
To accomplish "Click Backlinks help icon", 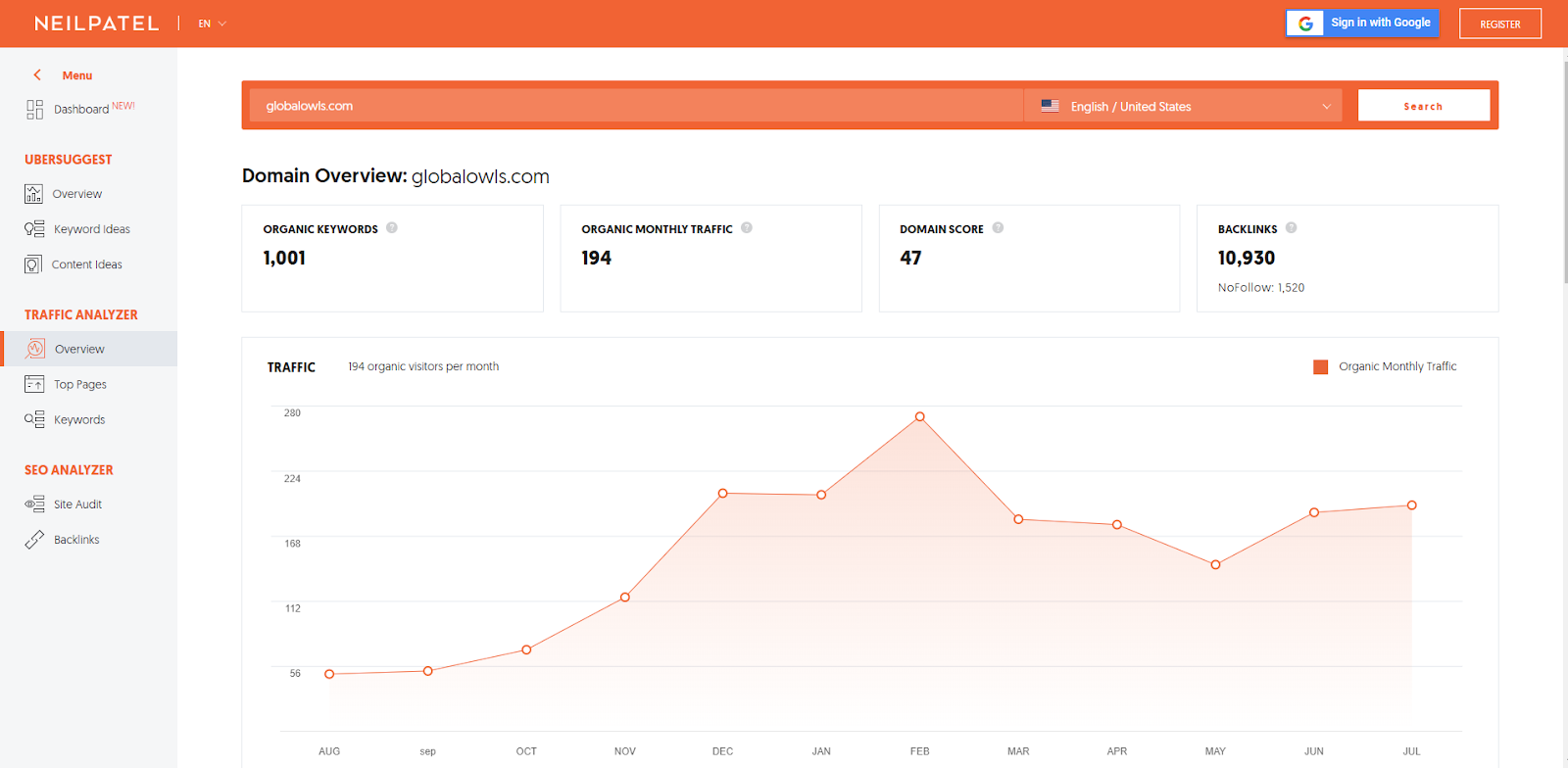I will click(1292, 227).
